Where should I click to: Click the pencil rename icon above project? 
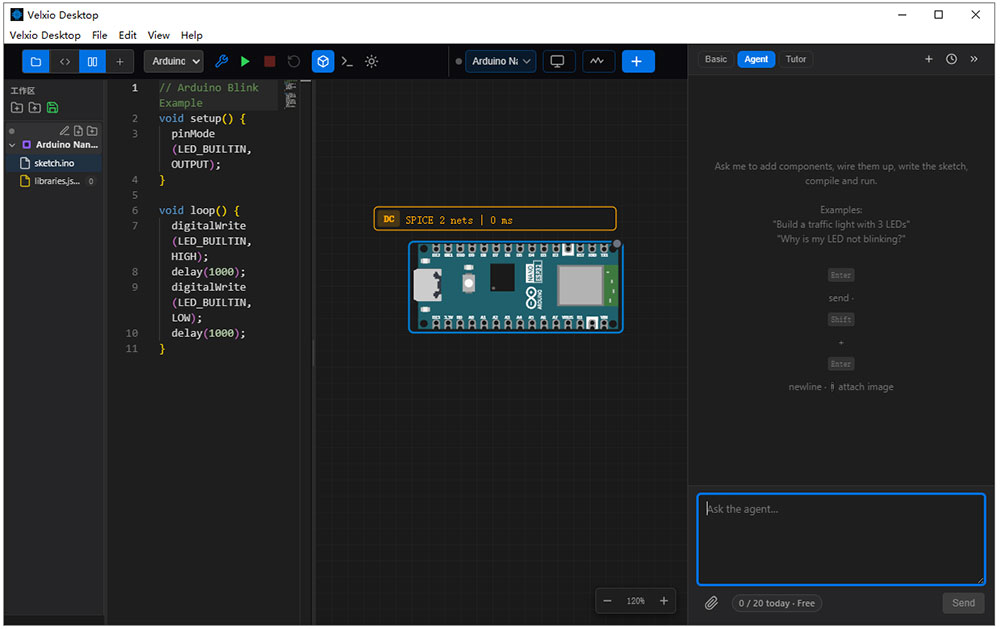click(64, 131)
